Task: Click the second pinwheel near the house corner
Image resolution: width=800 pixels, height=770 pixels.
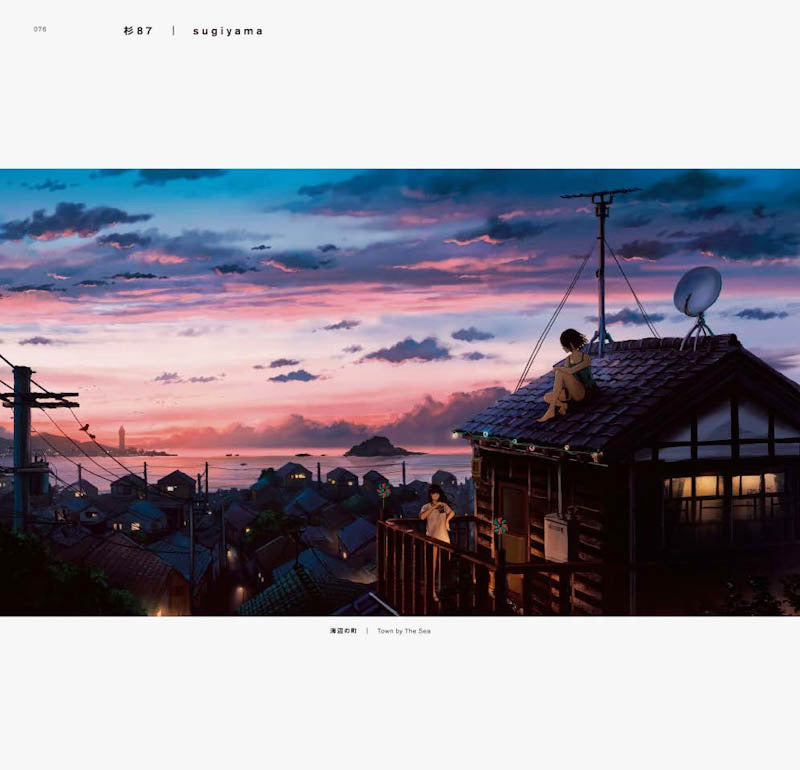Action: pyautogui.click(x=501, y=524)
